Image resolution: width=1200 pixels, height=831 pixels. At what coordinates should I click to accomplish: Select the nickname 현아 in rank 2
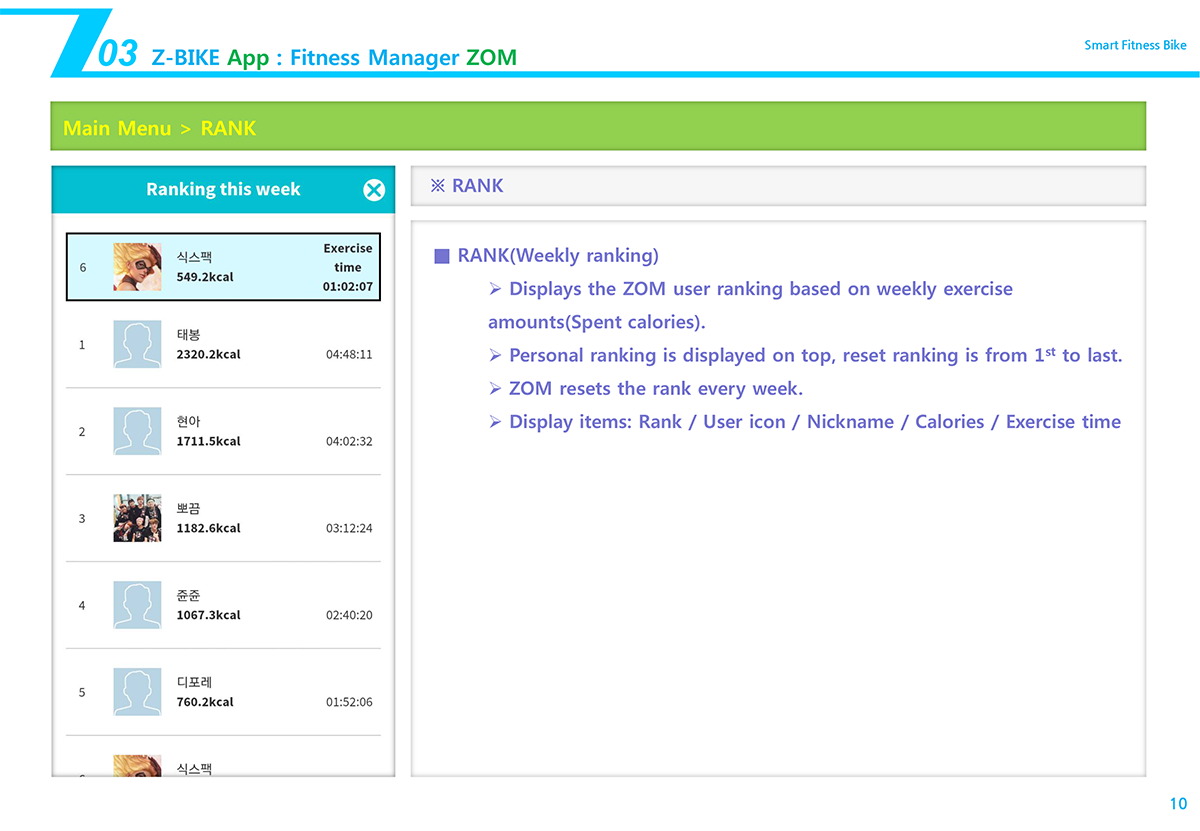(x=188, y=422)
